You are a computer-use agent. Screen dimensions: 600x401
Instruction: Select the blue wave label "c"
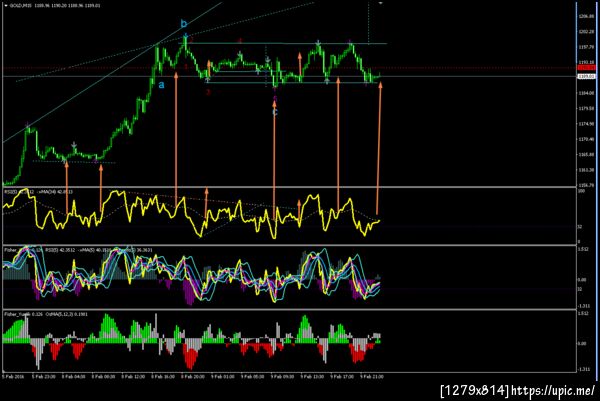click(275, 112)
